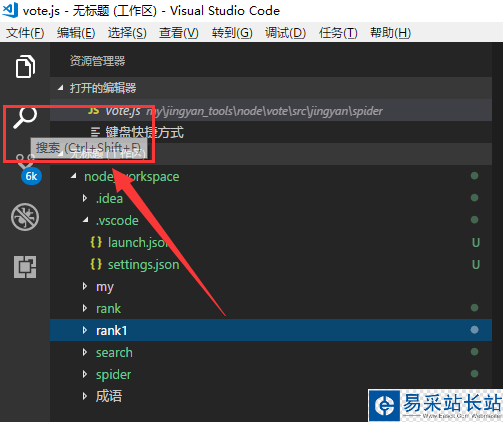Open the 查看(V) menu
This screenshot has width=503, height=422.
pyautogui.click(x=179, y=33)
